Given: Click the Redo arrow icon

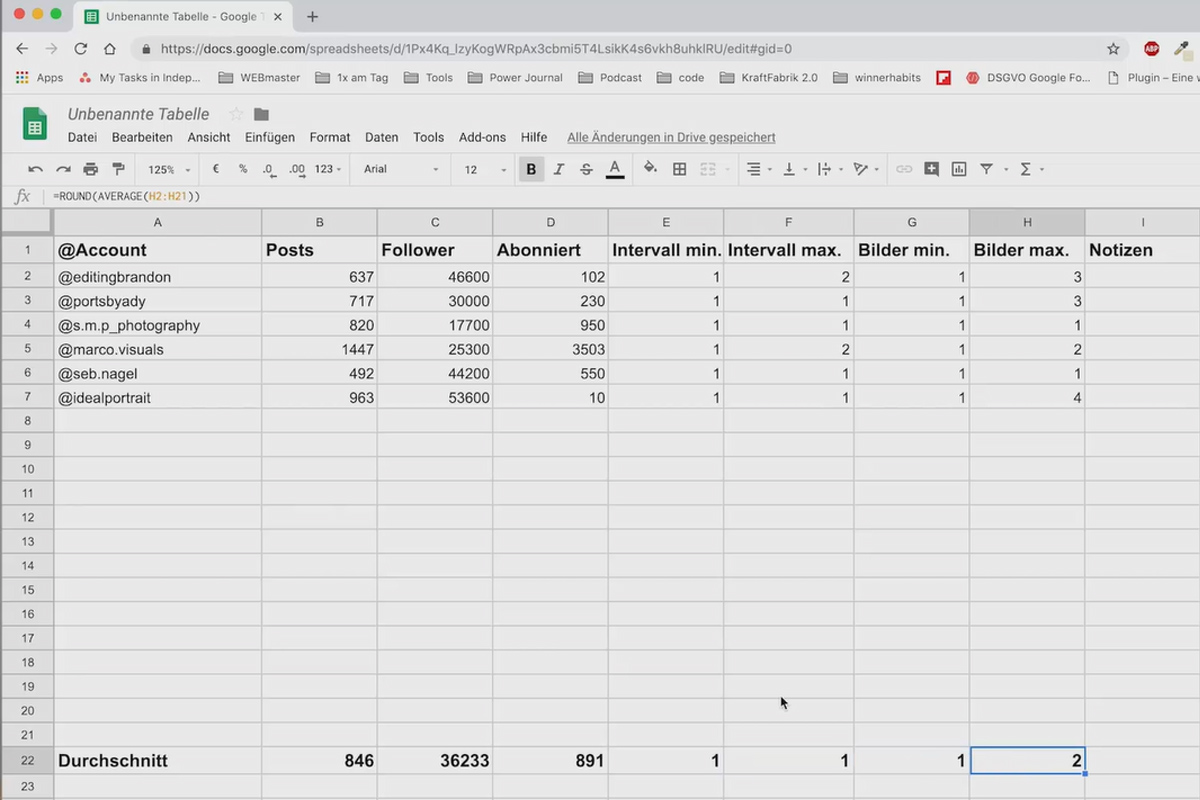Looking at the screenshot, I should [x=63, y=170].
